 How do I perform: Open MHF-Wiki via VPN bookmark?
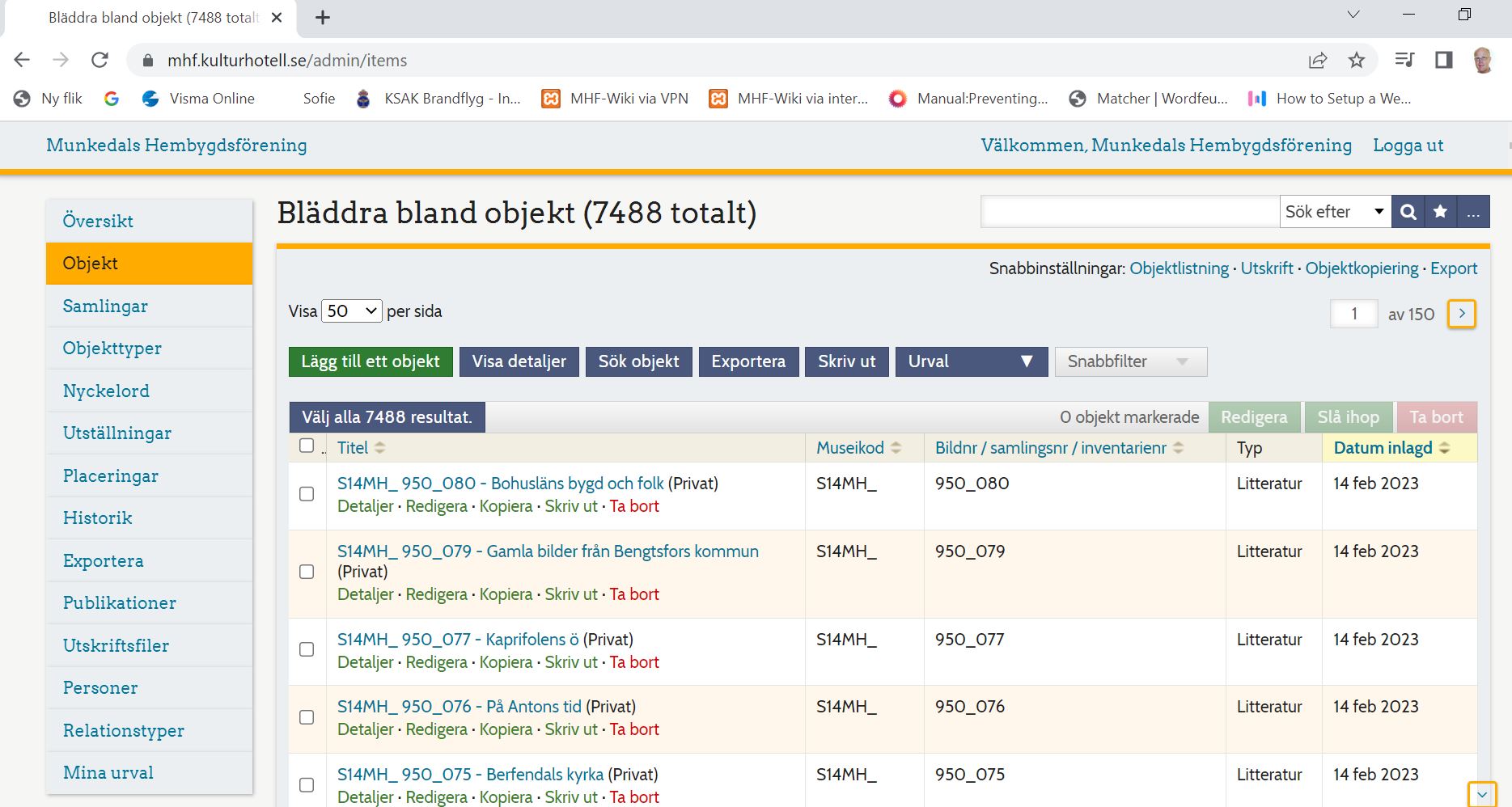click(x=615, y=99)
